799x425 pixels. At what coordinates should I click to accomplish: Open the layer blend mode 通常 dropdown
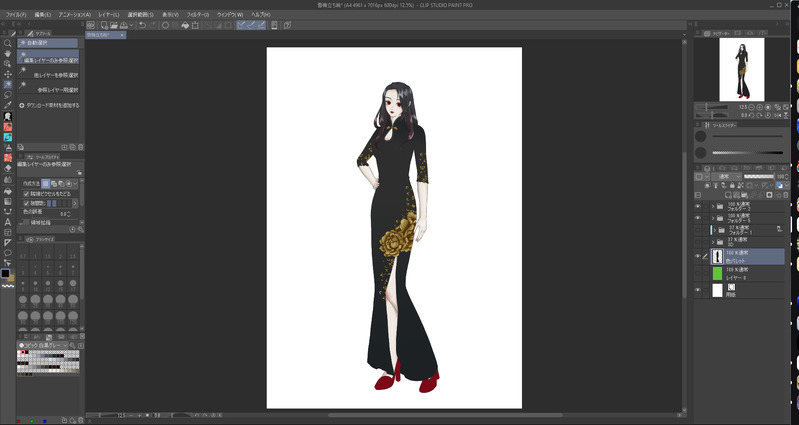click(x=726, y=176)
